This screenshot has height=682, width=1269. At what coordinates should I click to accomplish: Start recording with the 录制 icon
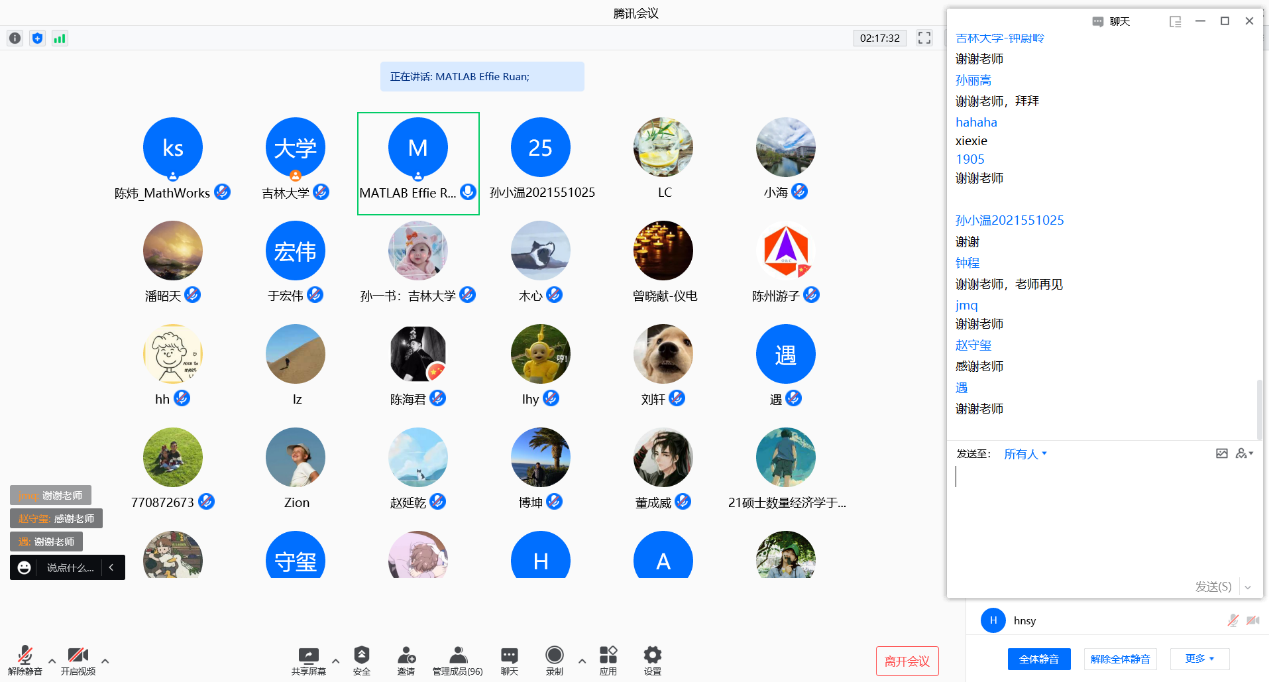pos(554,658)
